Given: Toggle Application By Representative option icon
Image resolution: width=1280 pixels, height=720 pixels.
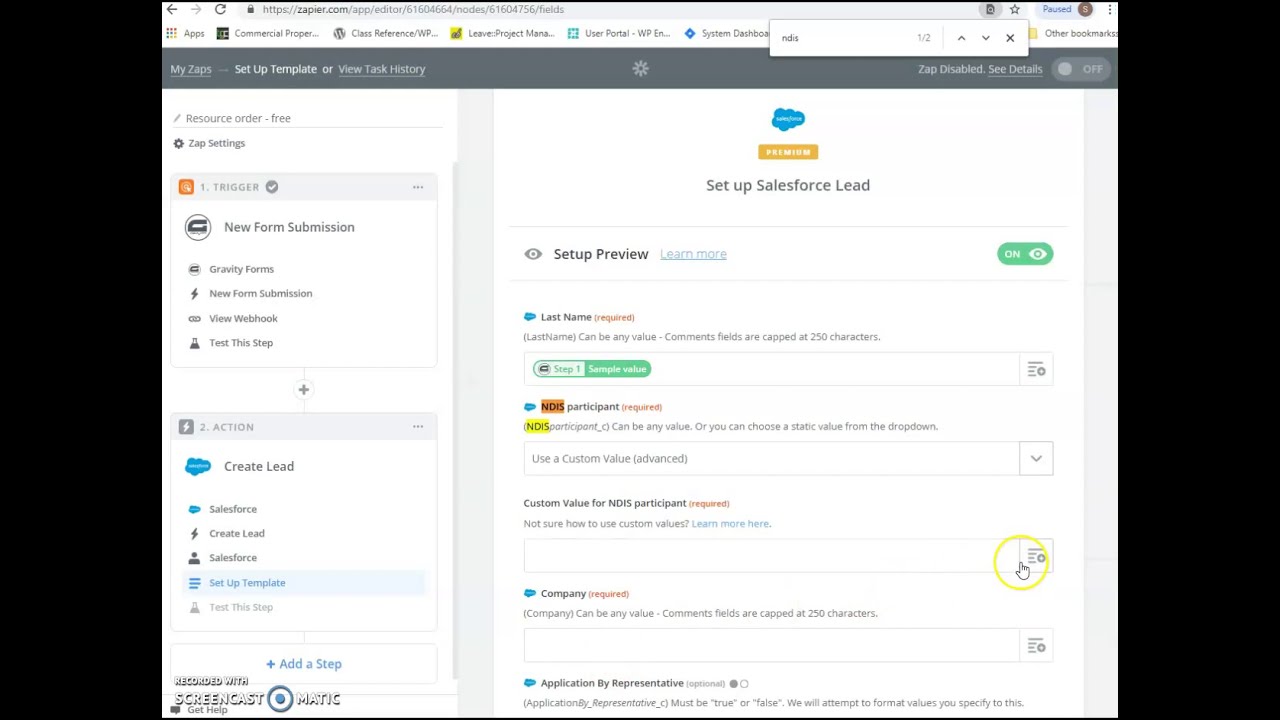Looking at the screenshot, I should point(739,684).
